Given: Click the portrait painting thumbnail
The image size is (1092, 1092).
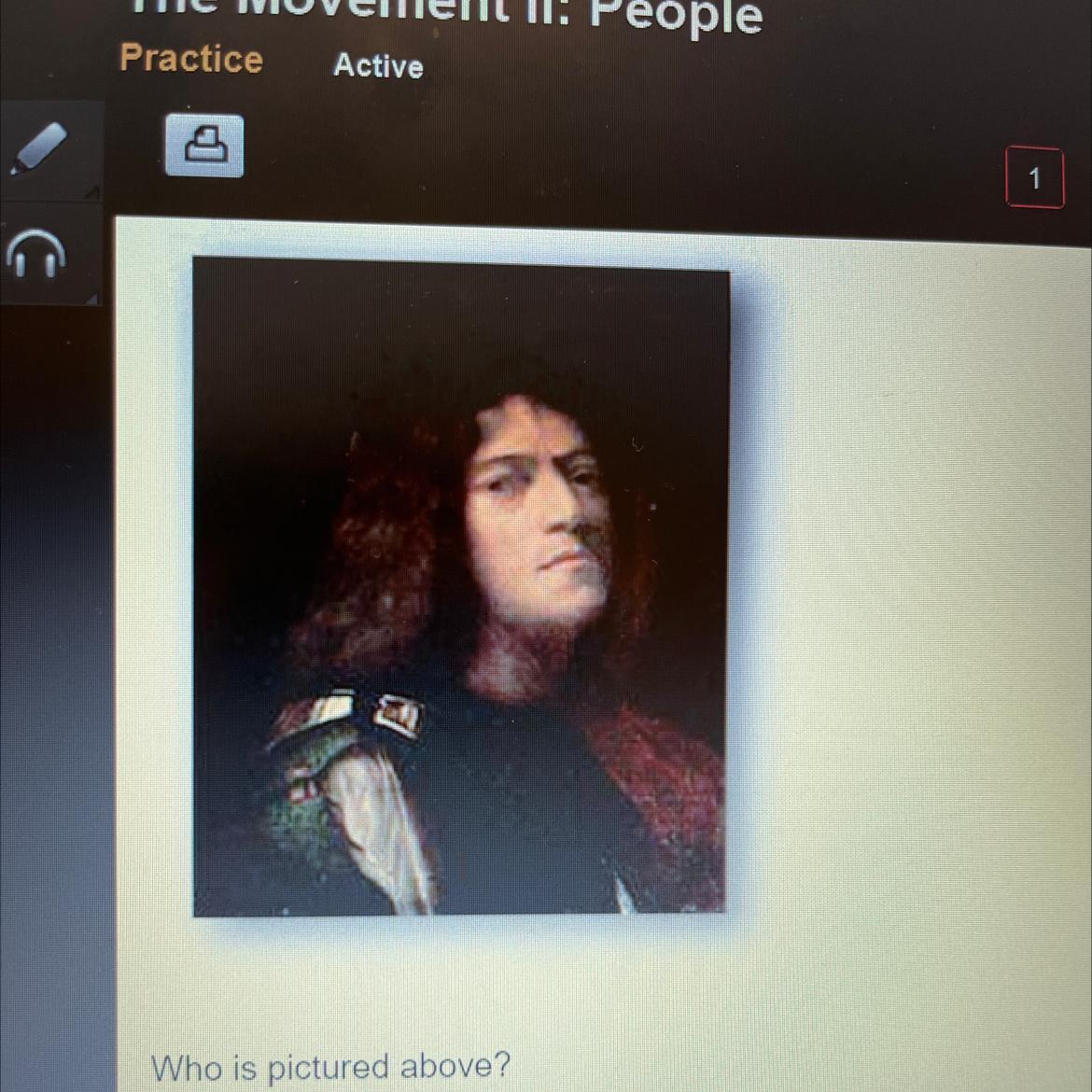Looking at the screenshot, I should (460, 589).
